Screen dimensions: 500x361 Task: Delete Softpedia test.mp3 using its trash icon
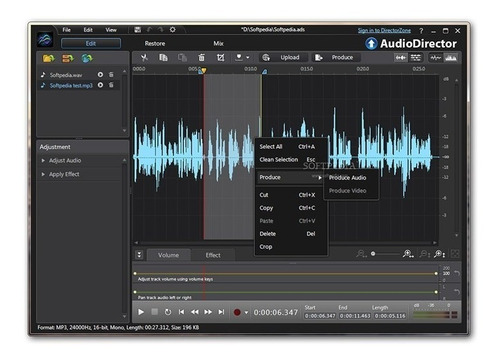point(111,85)
